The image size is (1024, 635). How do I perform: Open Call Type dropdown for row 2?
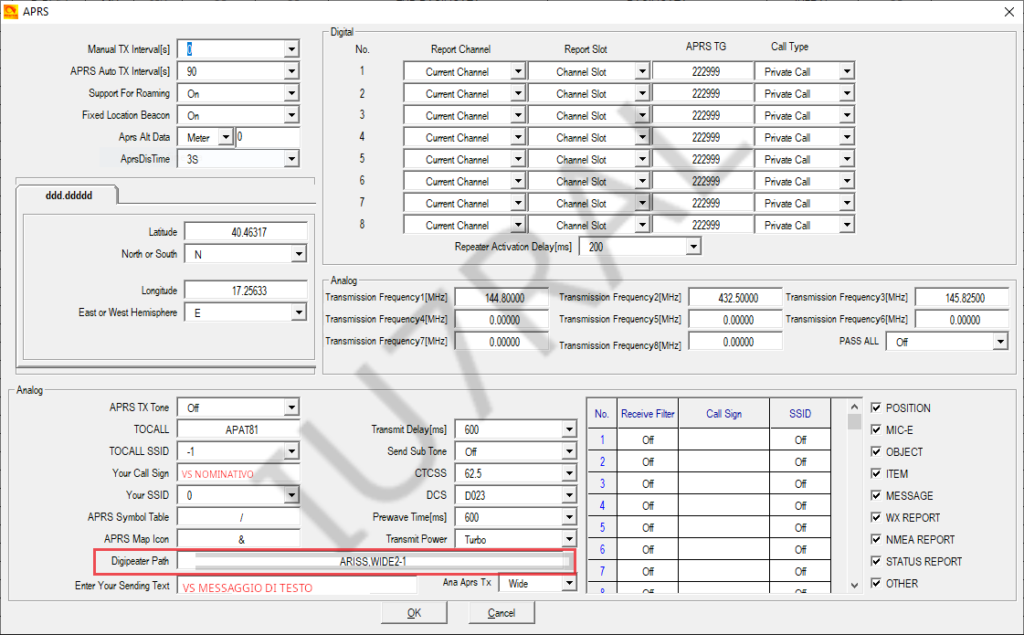click(847, 93)
